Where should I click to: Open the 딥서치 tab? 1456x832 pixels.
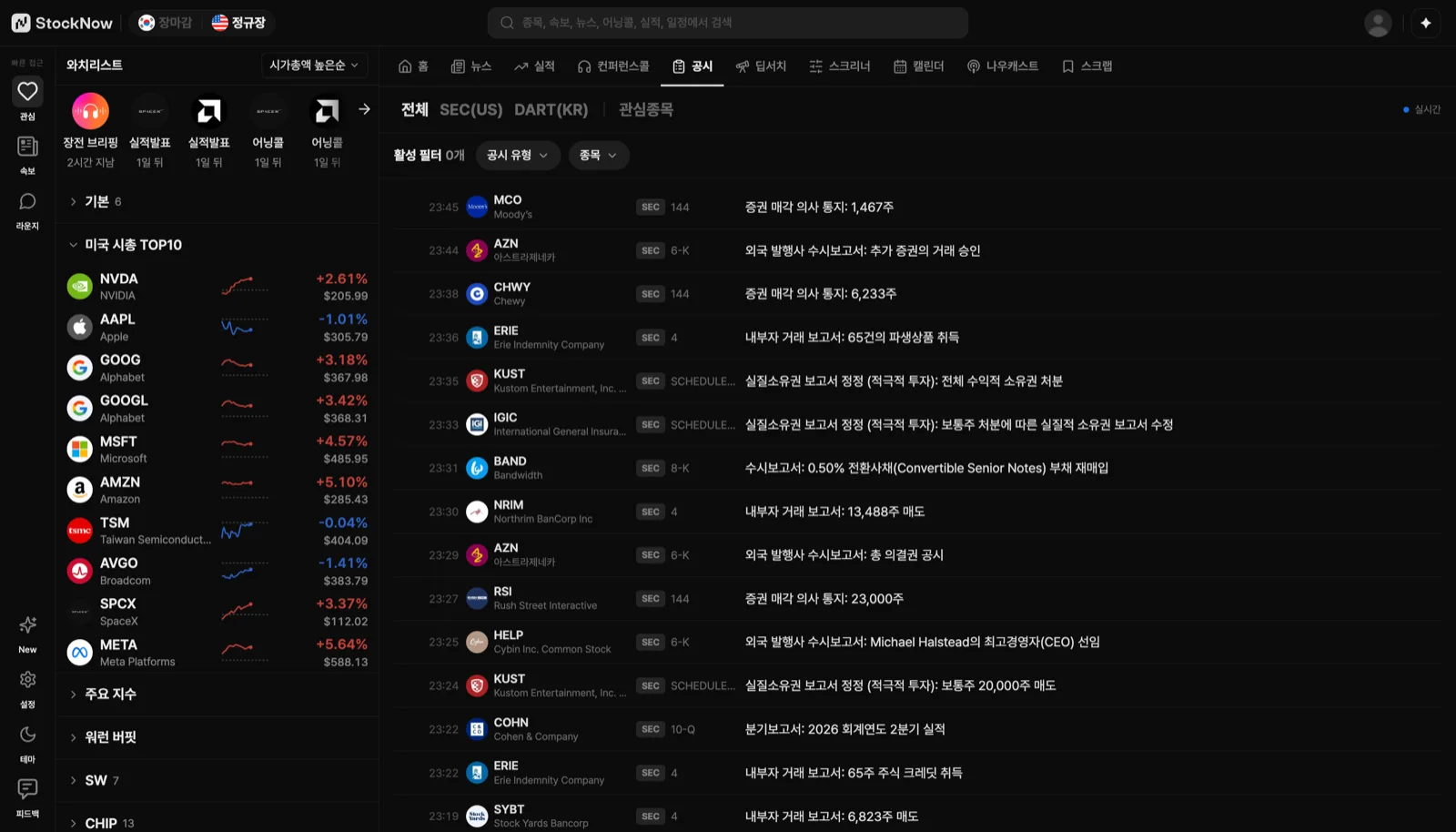761,66
